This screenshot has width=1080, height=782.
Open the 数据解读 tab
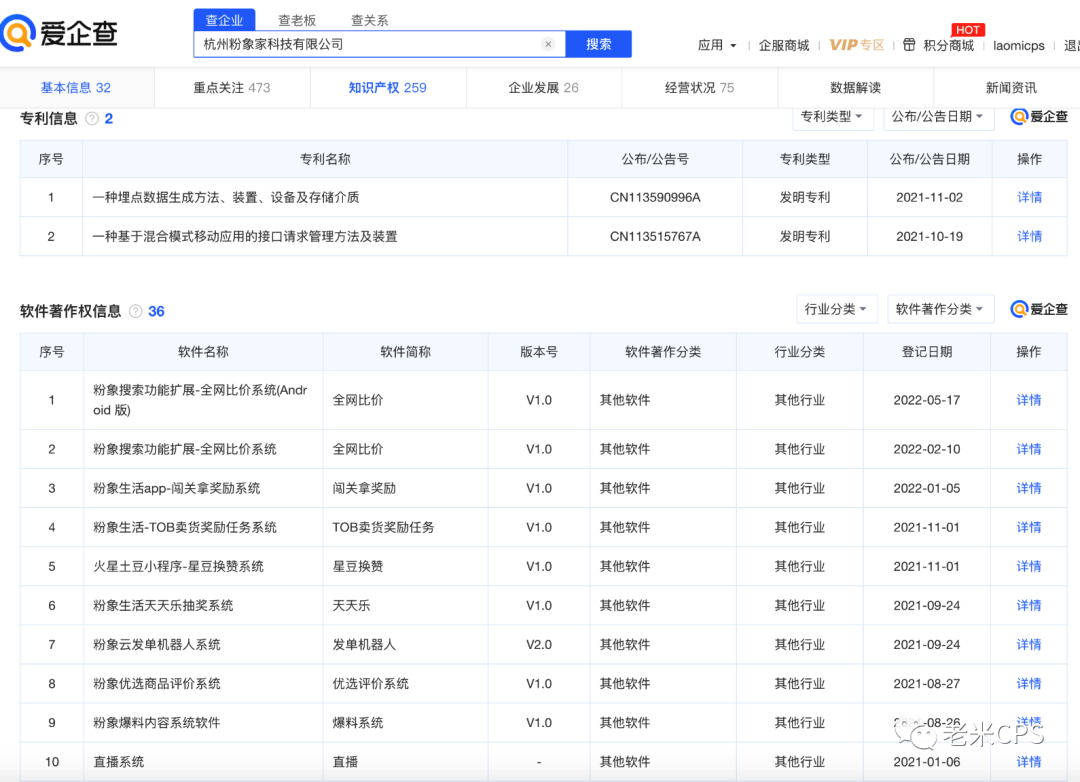tap(855, 88)
